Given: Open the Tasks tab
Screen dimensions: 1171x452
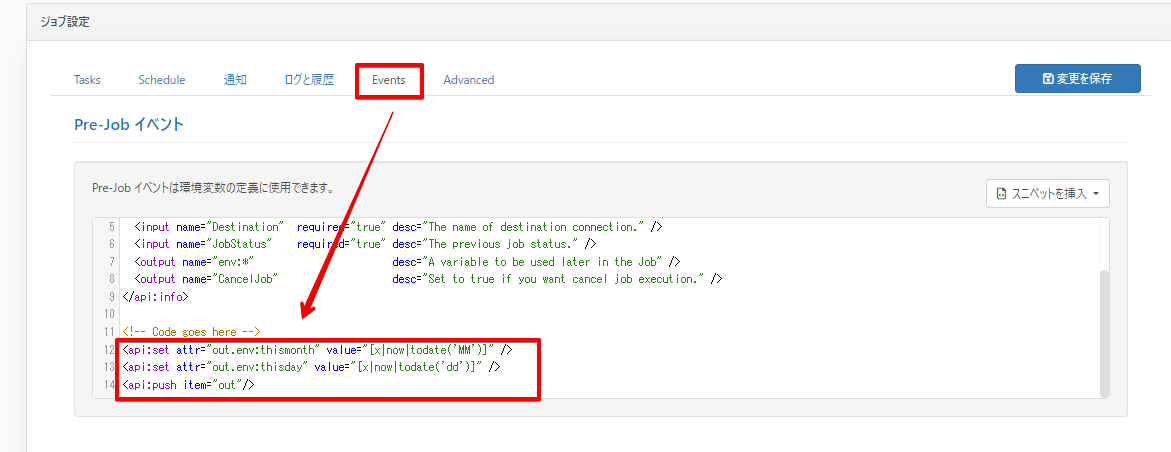Looking at the screenshot, I should tap(87, 80).
